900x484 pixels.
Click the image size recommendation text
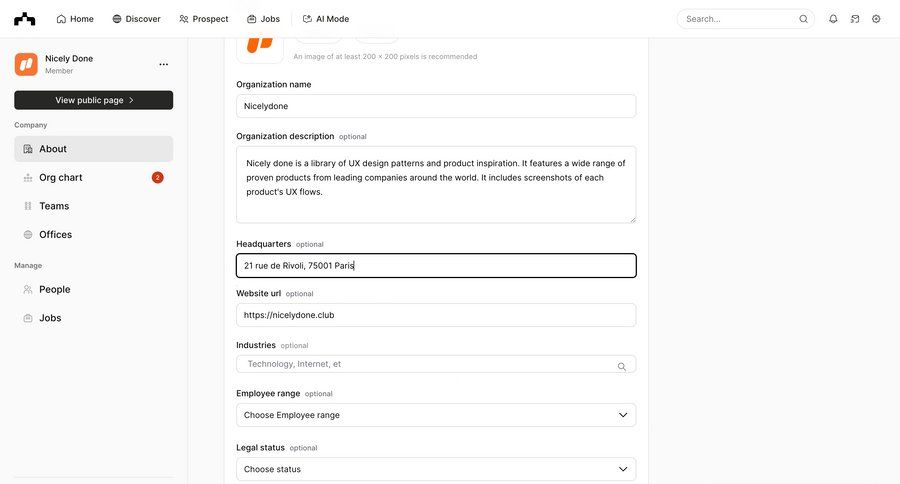coord(385,56)
